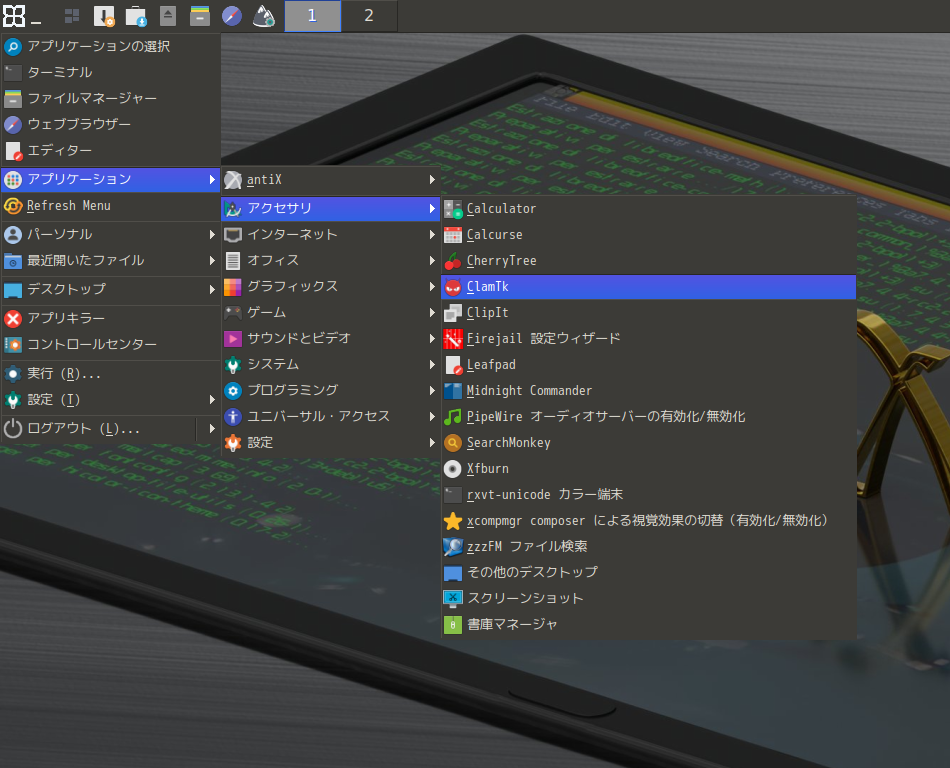The height and width of the screenshot is (768, 950).
Task: Click the スクリーンショット icon
Action: point(453,599)
